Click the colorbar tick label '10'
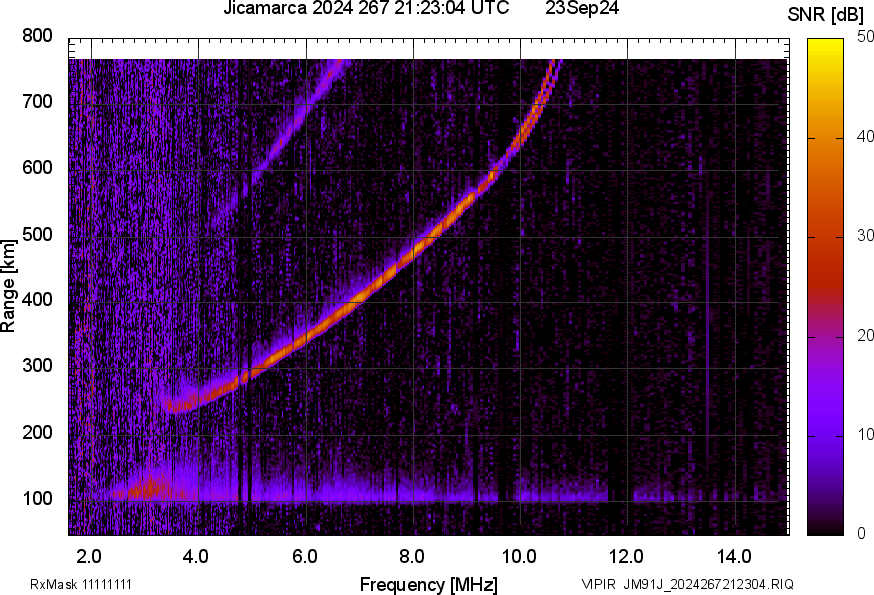Viewport: 874px width, 595px height. (x=865, y=434)
